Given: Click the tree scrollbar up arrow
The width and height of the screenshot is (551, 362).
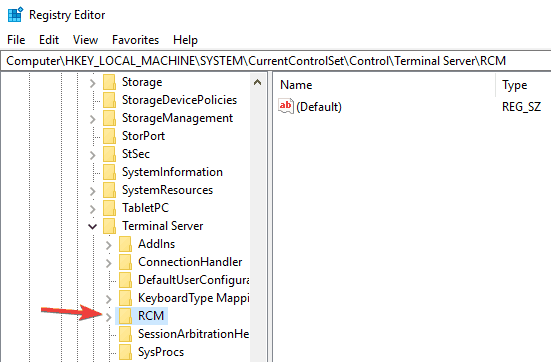Looking at the screenshot, I should point(258,83).
